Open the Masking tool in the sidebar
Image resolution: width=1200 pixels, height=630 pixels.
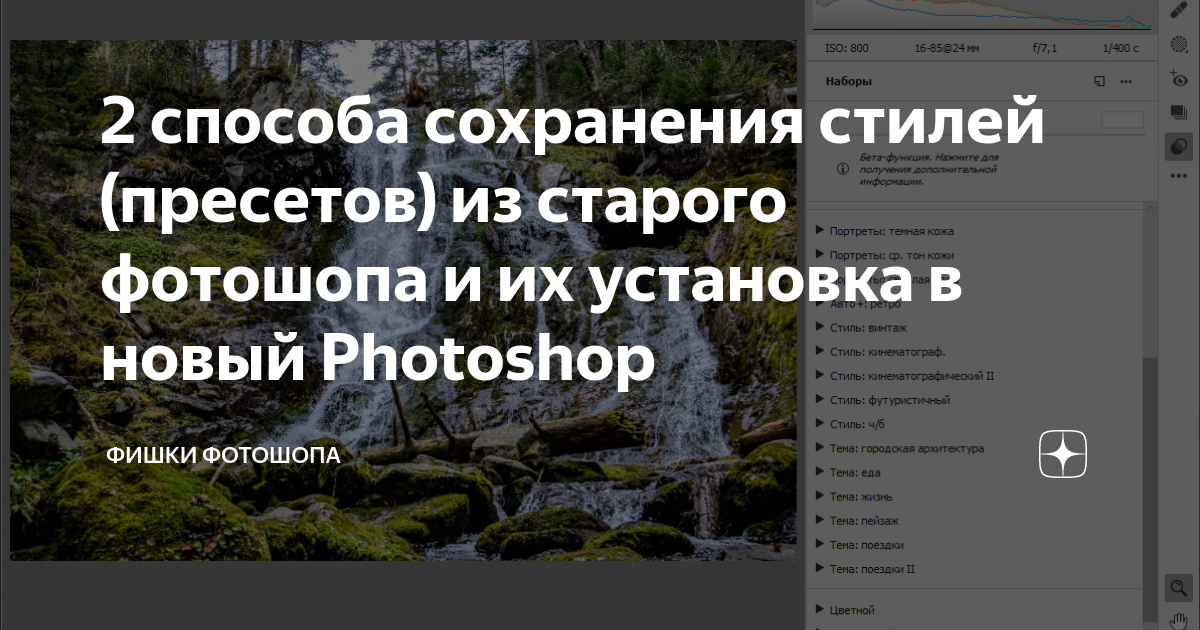point(1179,45)
